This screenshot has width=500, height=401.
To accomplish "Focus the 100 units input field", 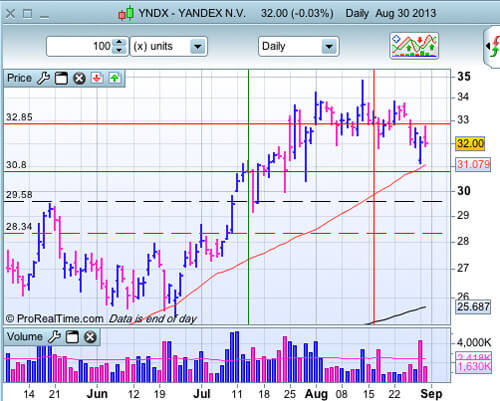I will (x=80, y=46).
